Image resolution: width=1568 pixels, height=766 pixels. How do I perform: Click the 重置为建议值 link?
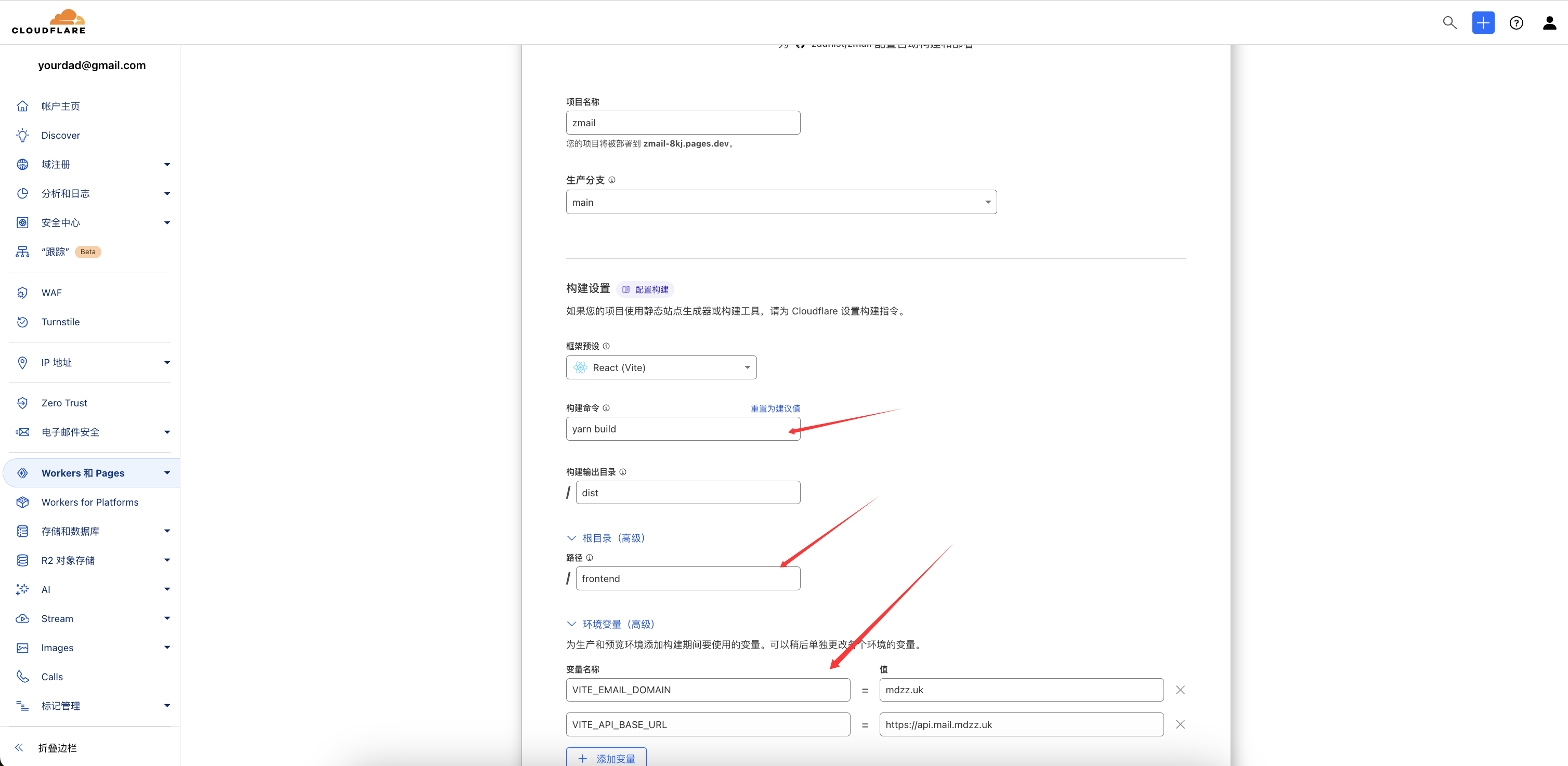[775, 408]
